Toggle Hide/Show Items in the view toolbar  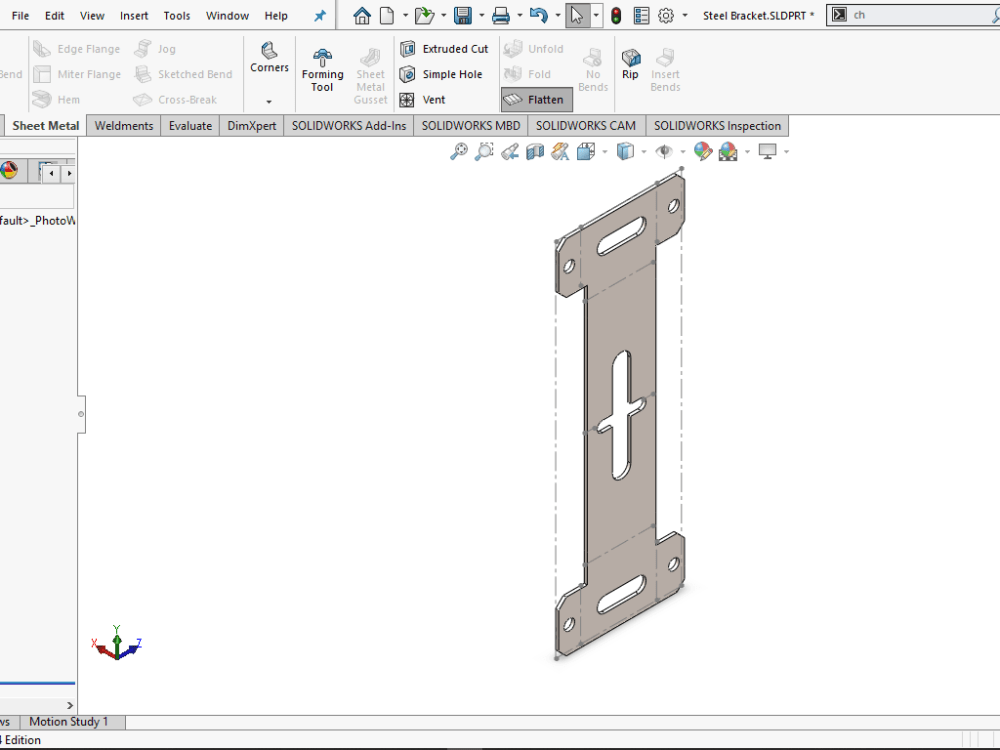(664, 151)
